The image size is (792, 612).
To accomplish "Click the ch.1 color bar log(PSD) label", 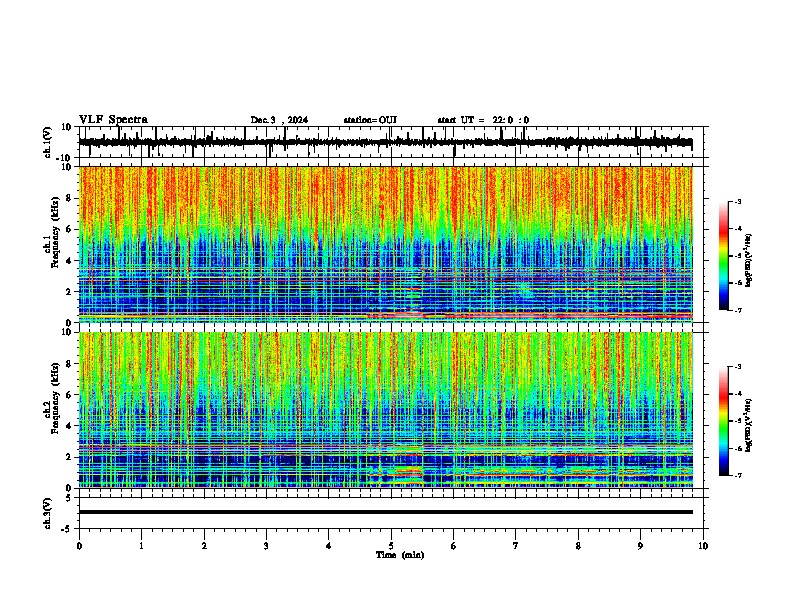I will click(748, 261).
